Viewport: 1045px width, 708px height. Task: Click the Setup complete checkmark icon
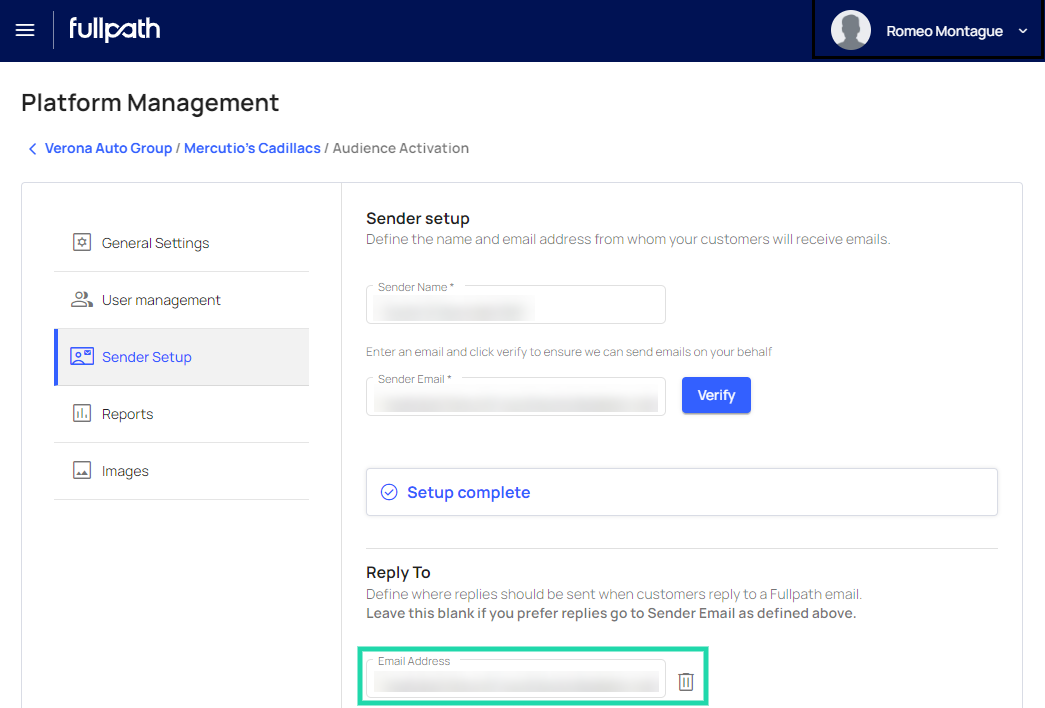click(389, 492)
